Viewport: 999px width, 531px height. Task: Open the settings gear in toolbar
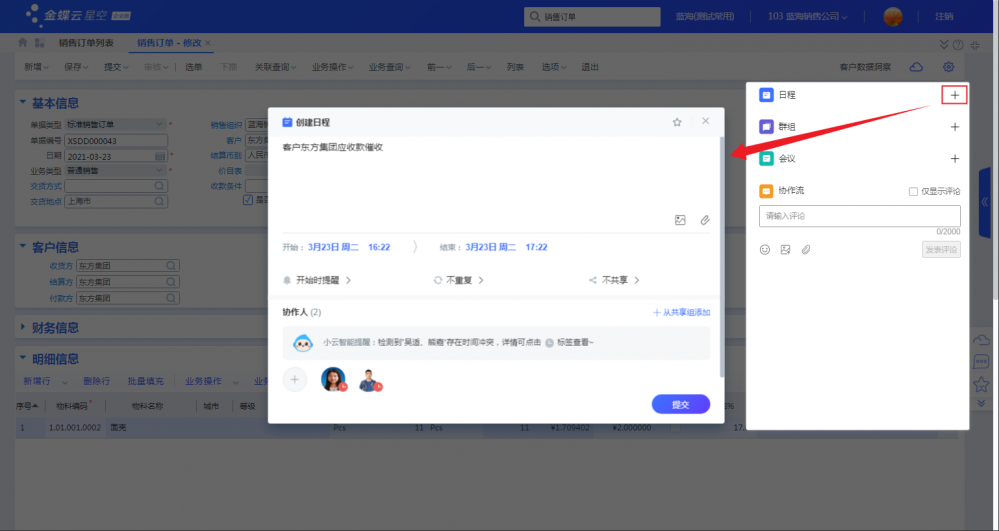[x=949, y=67]
